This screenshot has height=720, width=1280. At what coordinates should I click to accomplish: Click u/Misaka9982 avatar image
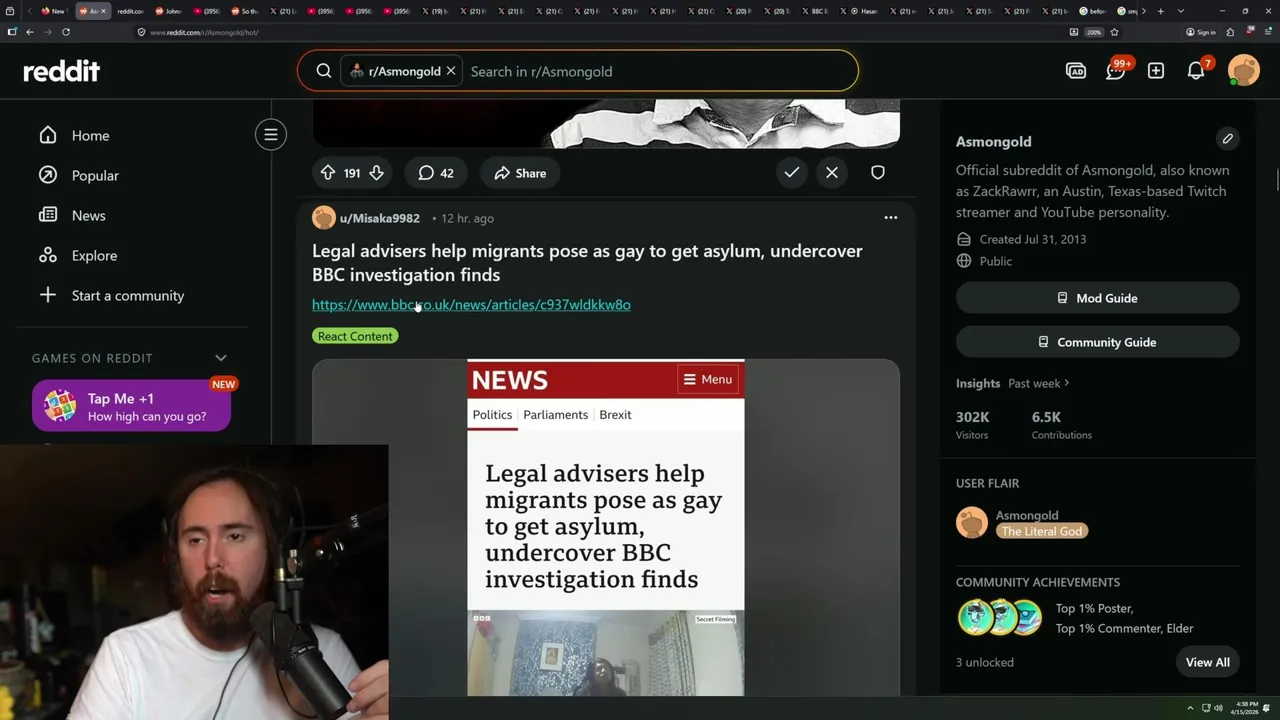324,217
